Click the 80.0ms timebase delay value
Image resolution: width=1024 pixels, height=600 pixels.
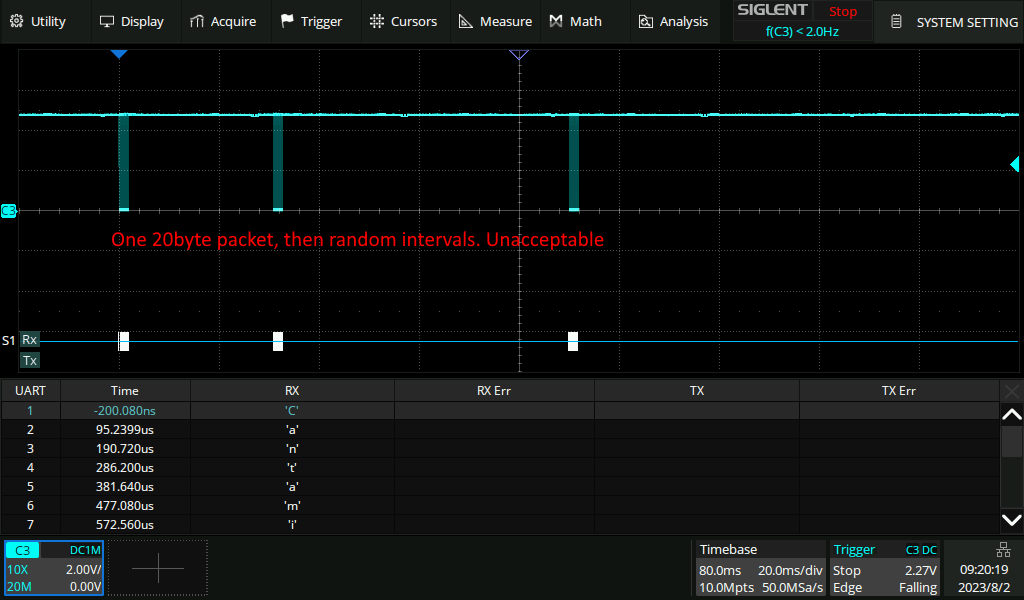pos(720,570)
